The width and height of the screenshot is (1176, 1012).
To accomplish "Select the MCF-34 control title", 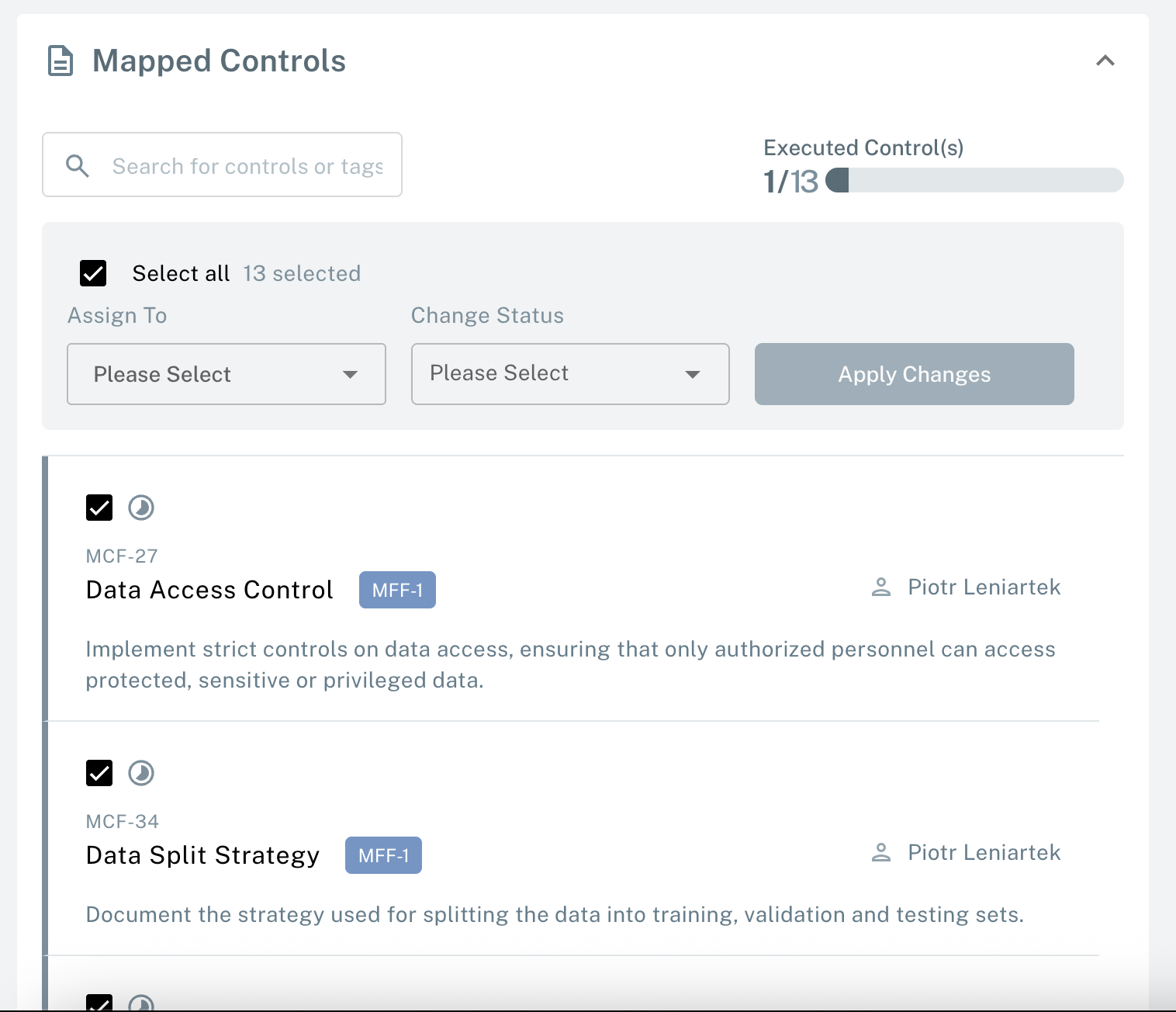I will coord(202,854).
